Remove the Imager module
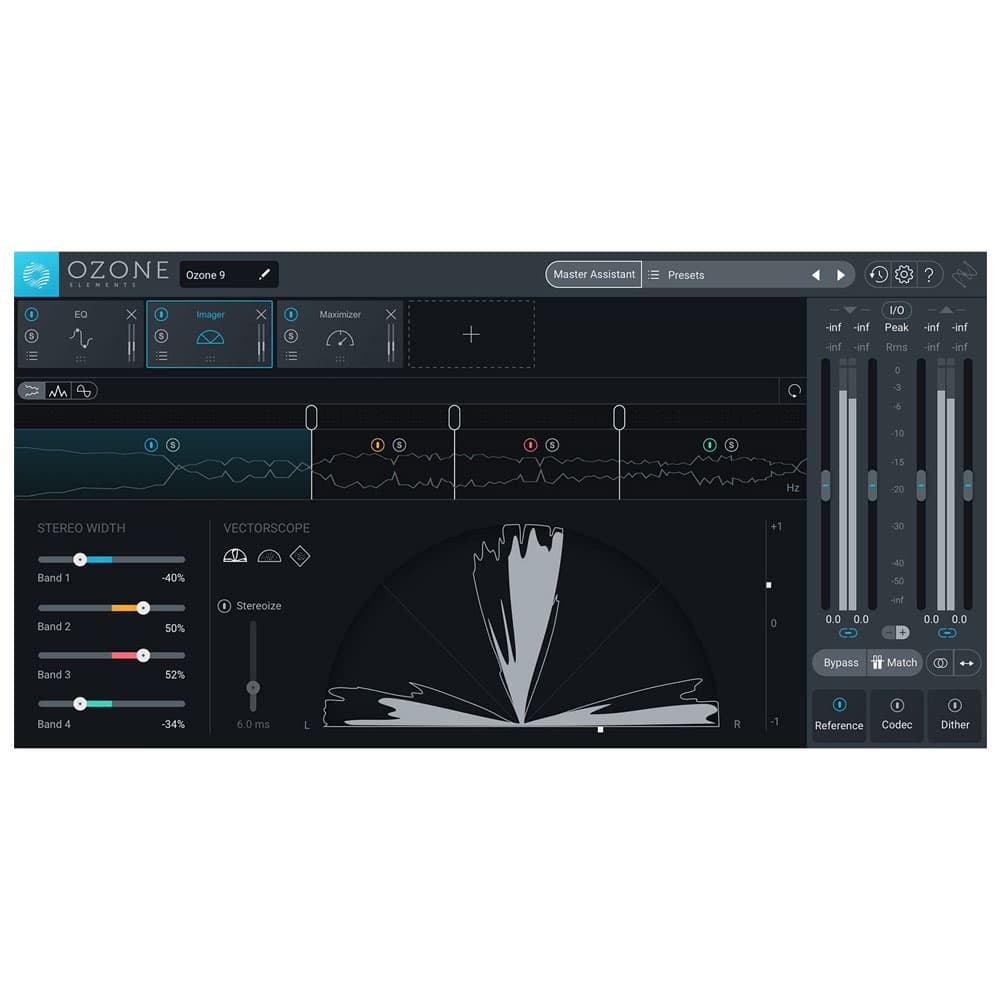The image size is (1000, 1000). [261, 314]
